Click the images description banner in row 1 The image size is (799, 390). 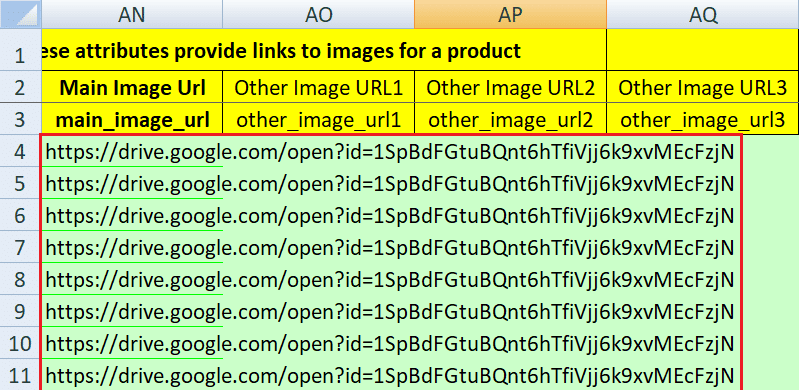[324, 50]
